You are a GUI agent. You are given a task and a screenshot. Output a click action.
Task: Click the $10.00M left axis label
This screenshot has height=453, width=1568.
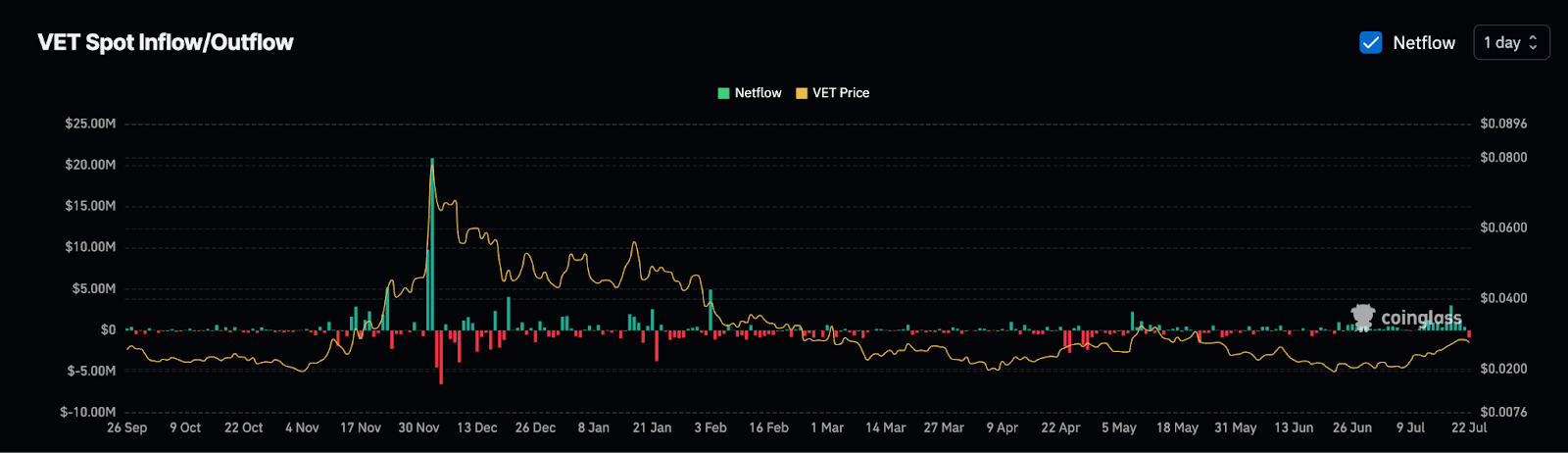[90, 247]
